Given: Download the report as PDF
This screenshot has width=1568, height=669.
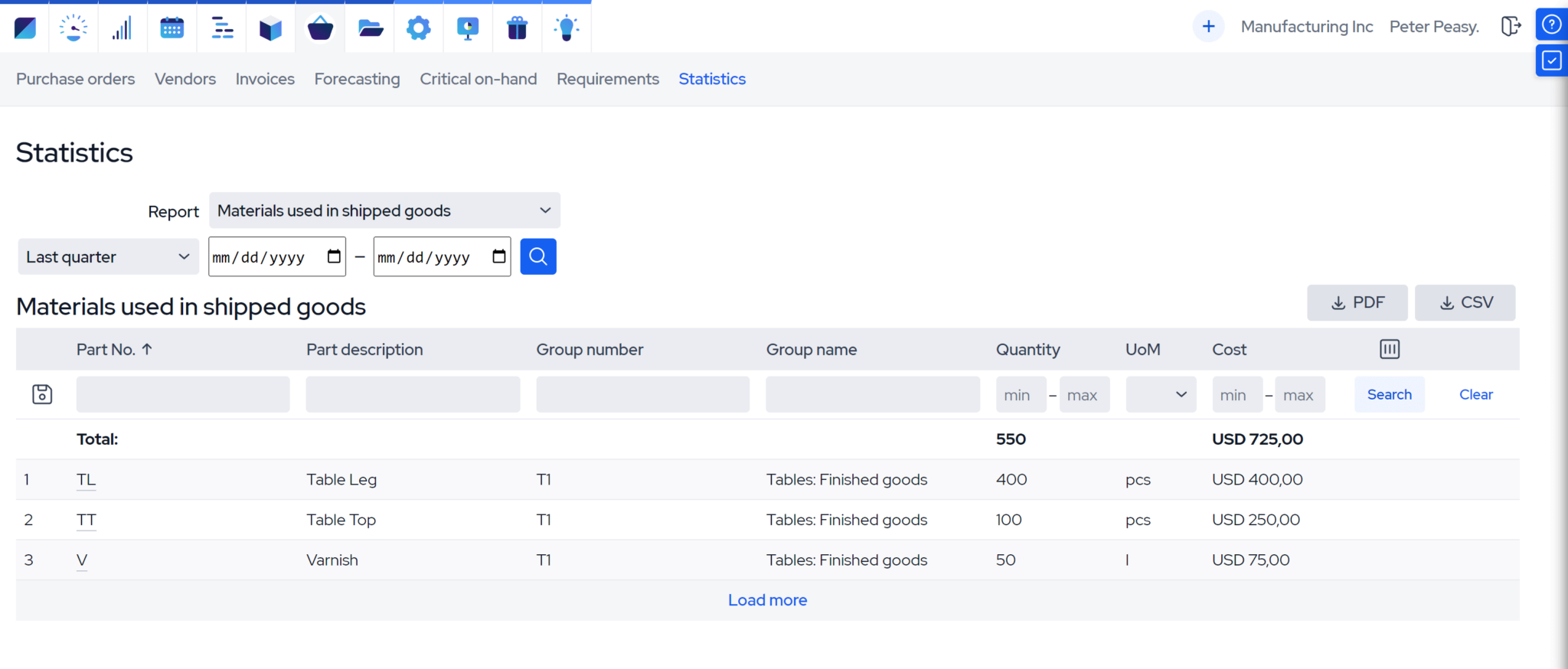Looking at the screenshot, I should 1357,302.
